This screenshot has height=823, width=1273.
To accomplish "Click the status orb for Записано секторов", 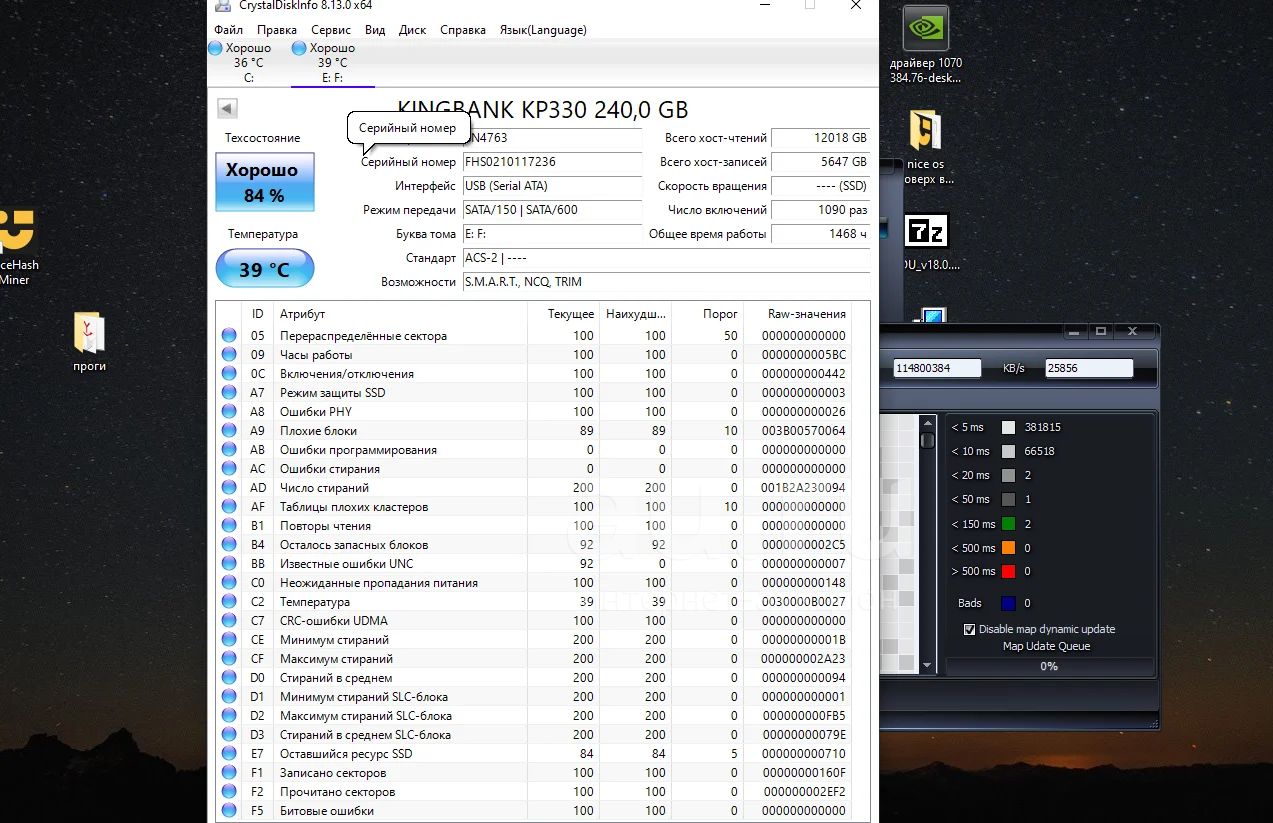I will tap(230, 773).
